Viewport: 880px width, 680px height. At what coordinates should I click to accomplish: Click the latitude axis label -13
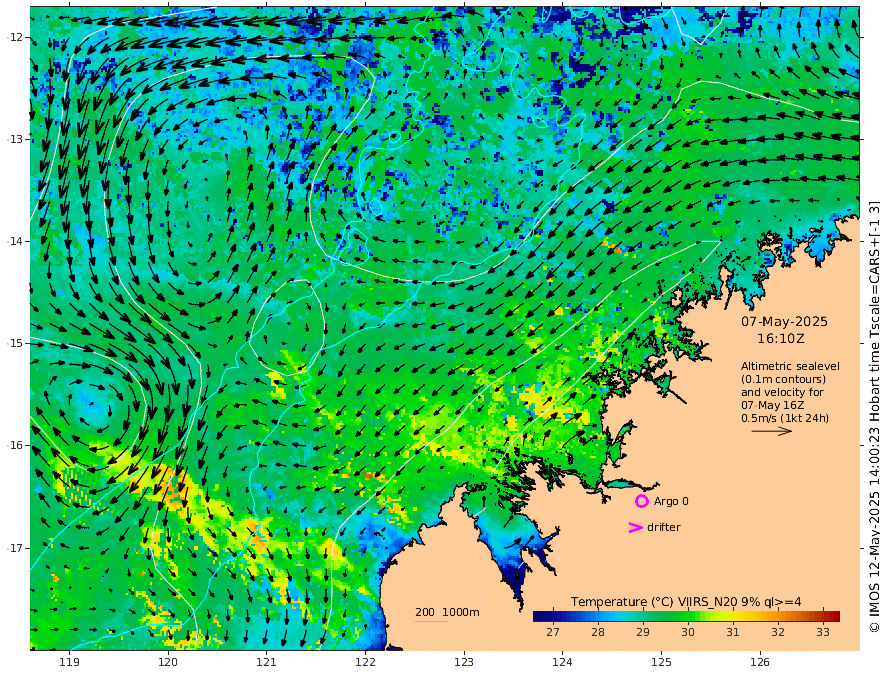coord(14,139)
